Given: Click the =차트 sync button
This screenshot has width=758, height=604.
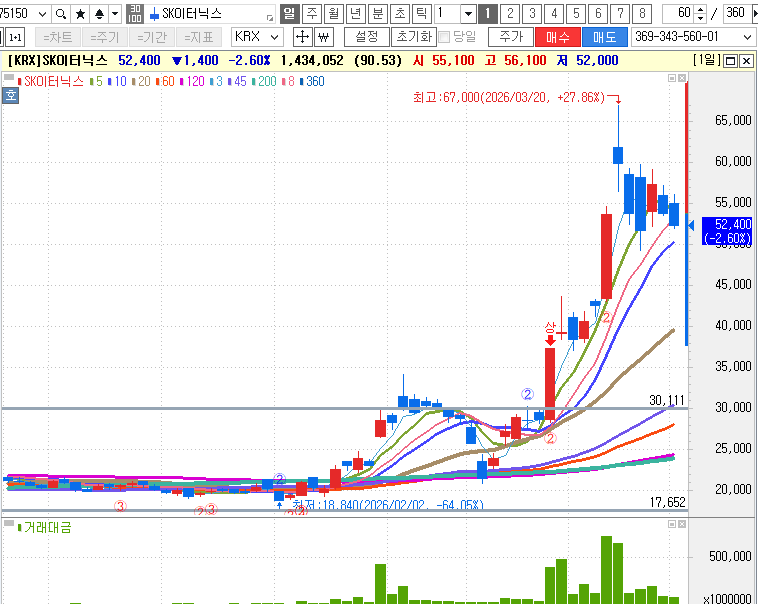Looking at the screenshot, I should coord(58,37).
